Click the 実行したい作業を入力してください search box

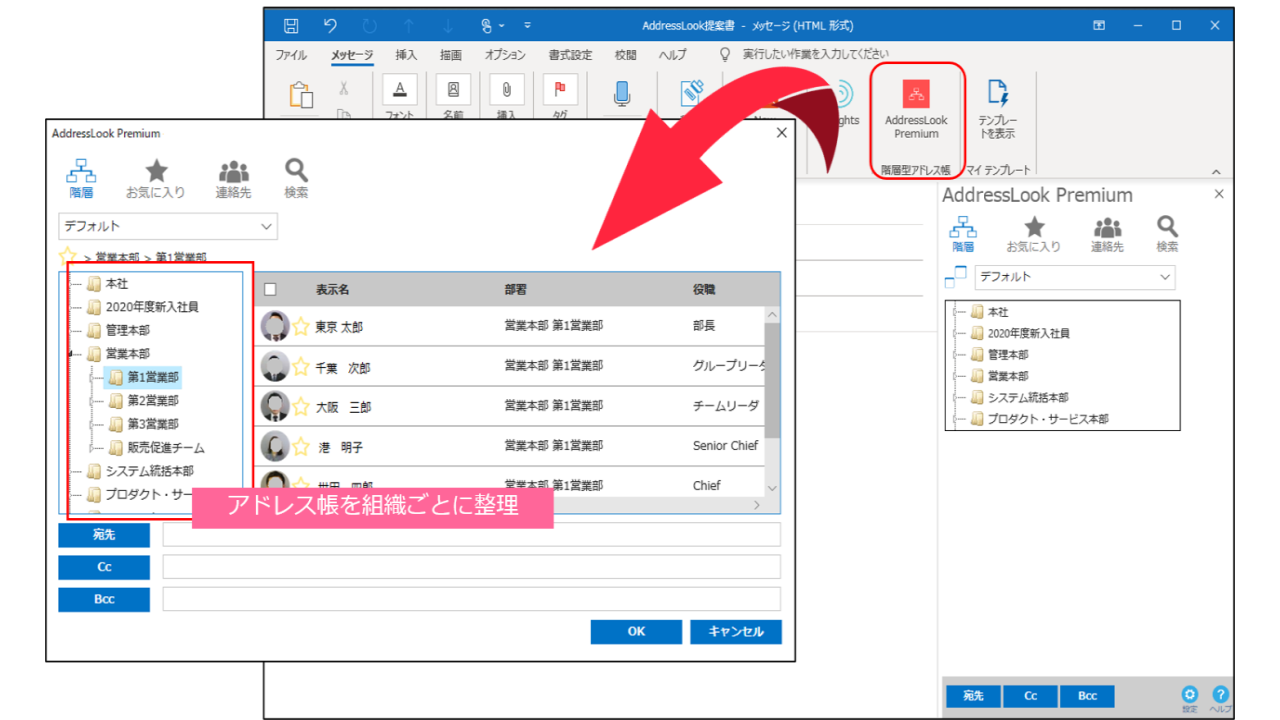pyautogui.click(x=816, y=55)
